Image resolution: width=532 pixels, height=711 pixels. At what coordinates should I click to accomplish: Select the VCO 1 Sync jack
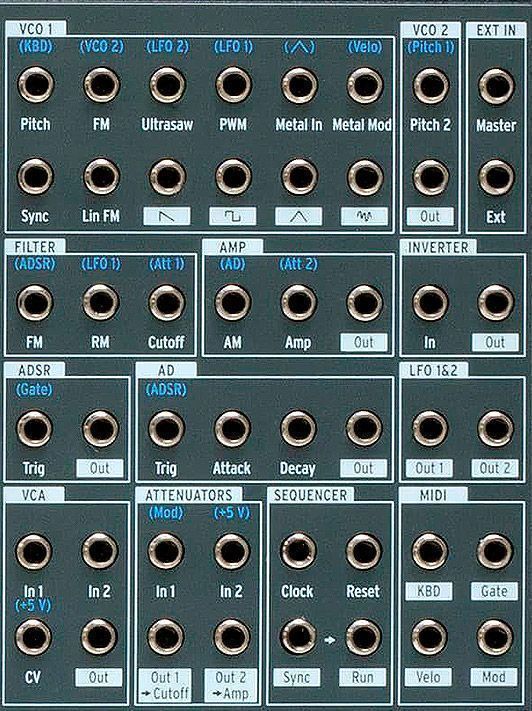(x=35, y=176)
